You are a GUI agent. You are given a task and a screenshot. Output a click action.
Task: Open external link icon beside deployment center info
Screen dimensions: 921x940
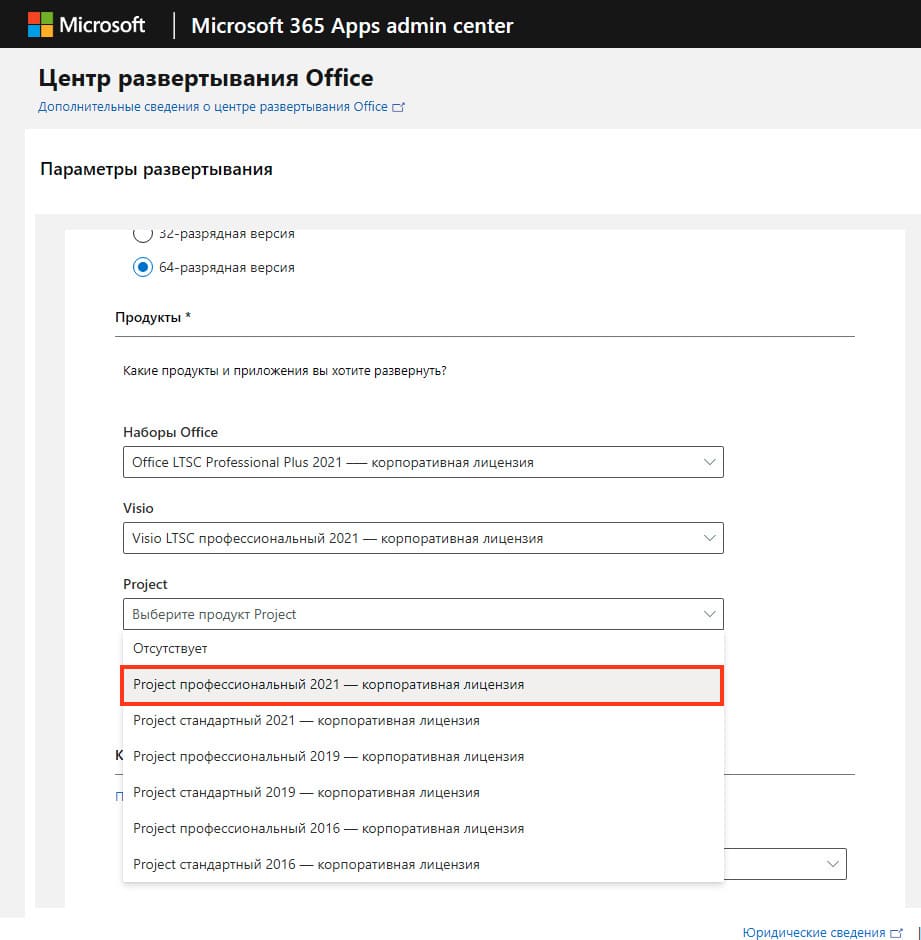(398, 107)
